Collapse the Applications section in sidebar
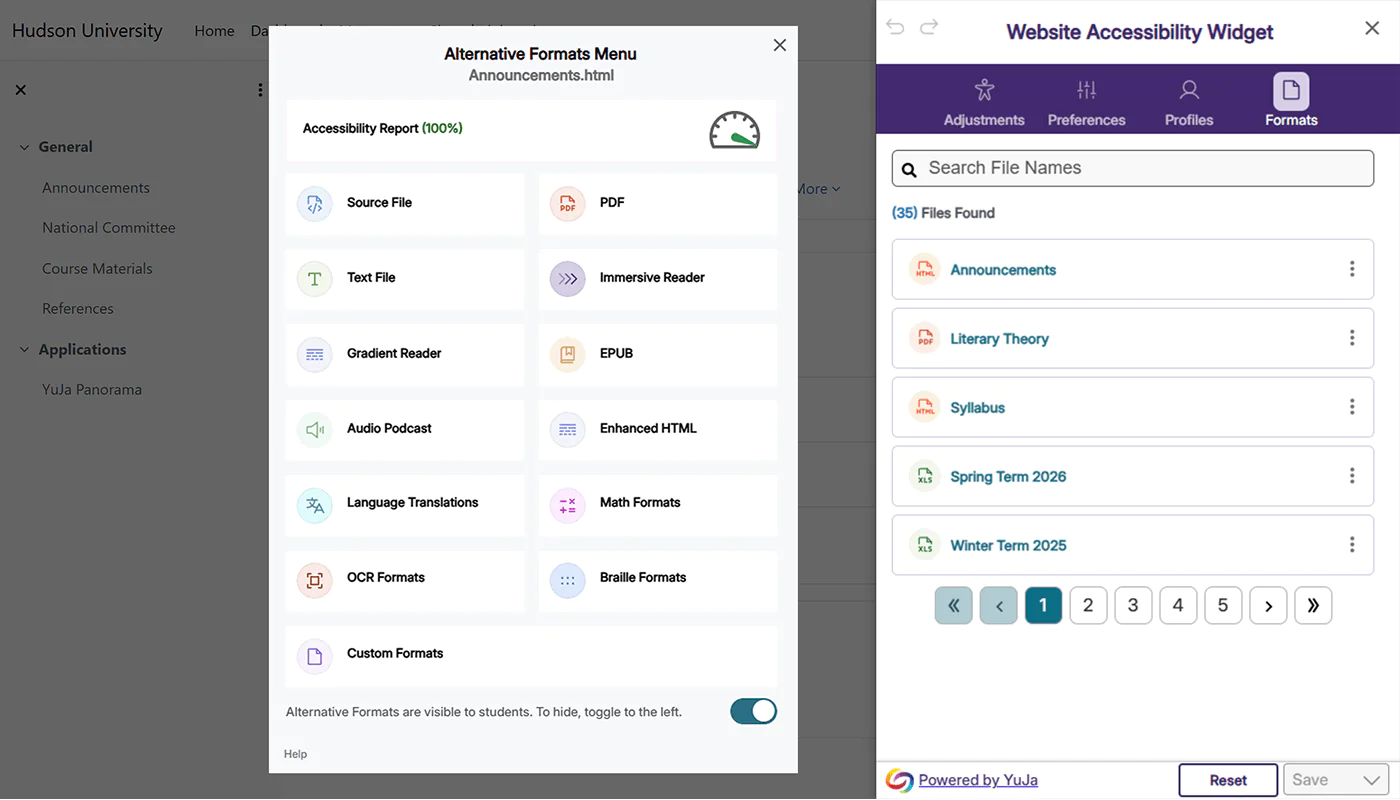Image resolution: width=1400 pixels, height=800 pixels. (25, 350)
